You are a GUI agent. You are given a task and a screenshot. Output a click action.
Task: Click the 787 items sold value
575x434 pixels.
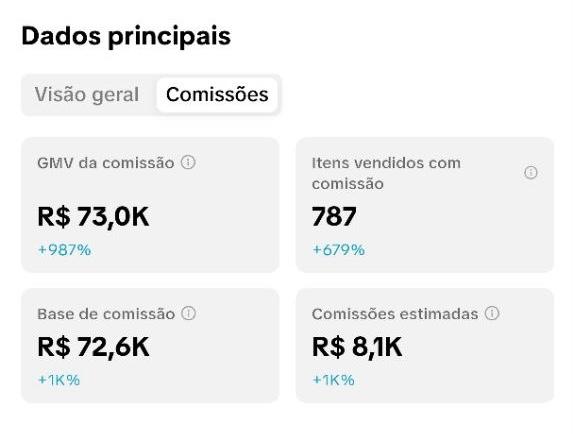point(334,216)
